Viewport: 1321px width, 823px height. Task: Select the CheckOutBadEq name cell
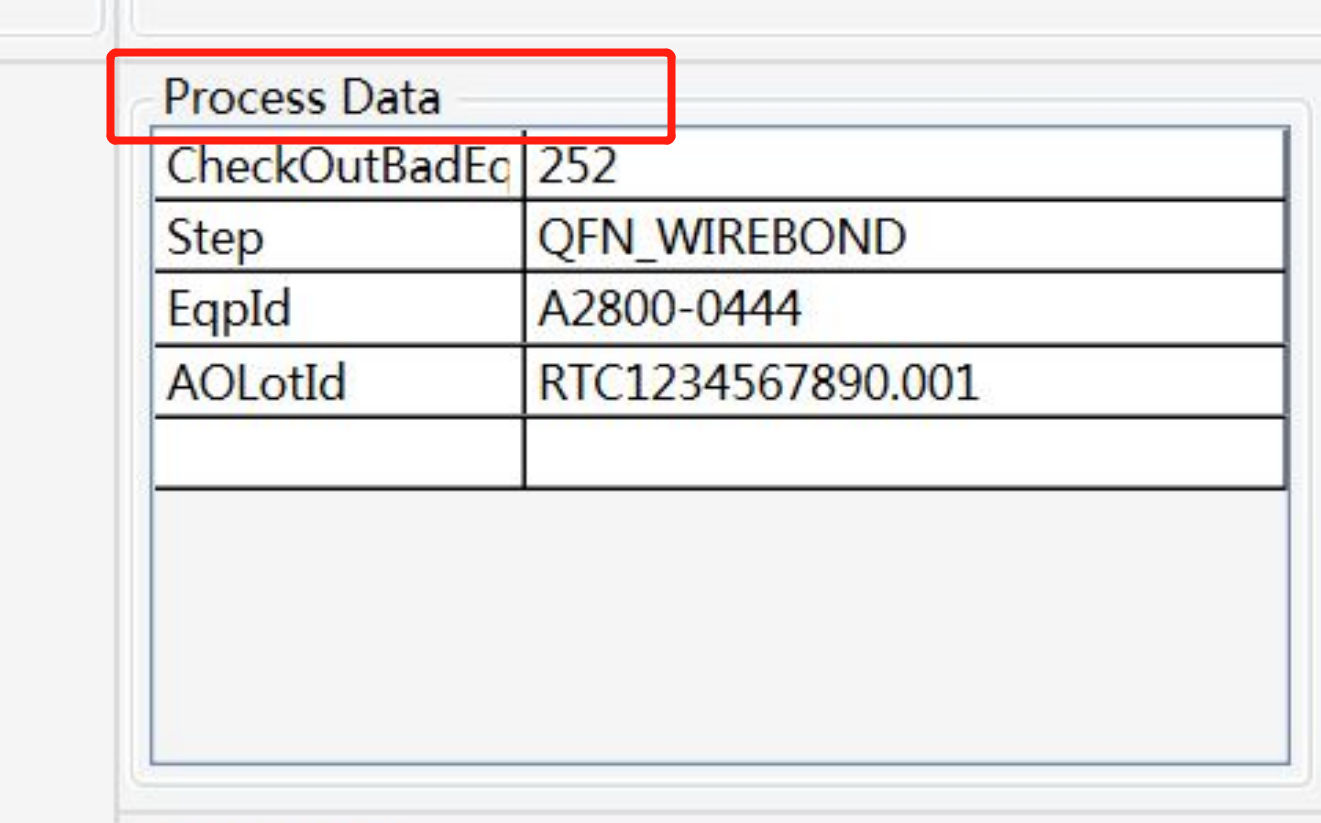338,166
